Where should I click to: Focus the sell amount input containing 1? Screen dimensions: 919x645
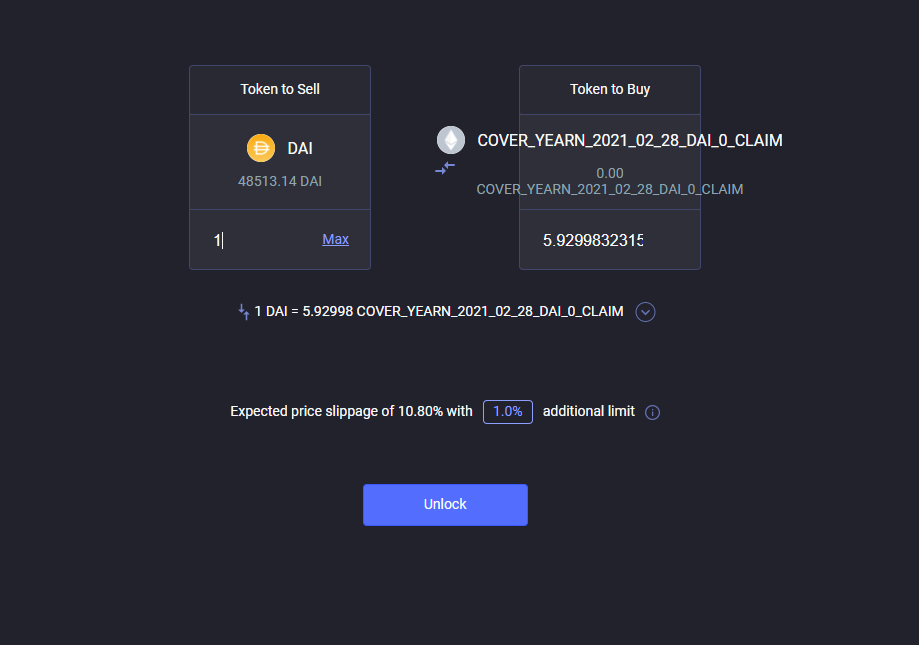pyautogui.click(x=264, y=240)
